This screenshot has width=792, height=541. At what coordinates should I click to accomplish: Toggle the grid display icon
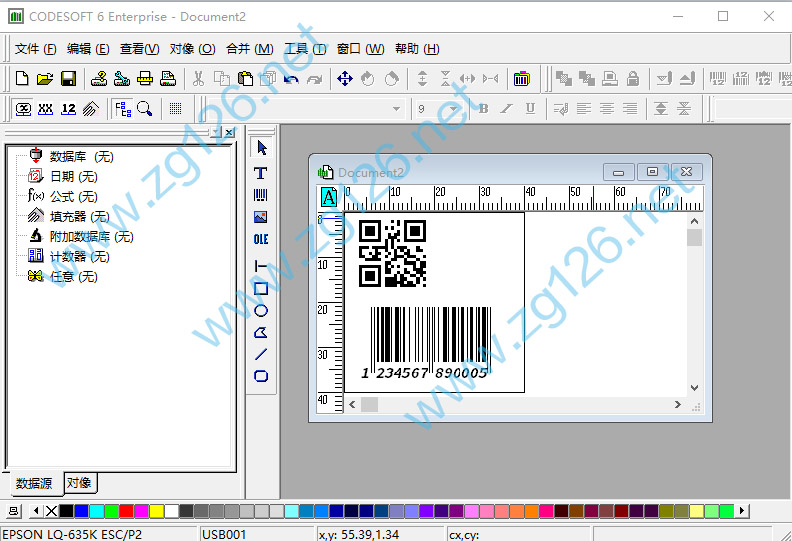point(175,109)
